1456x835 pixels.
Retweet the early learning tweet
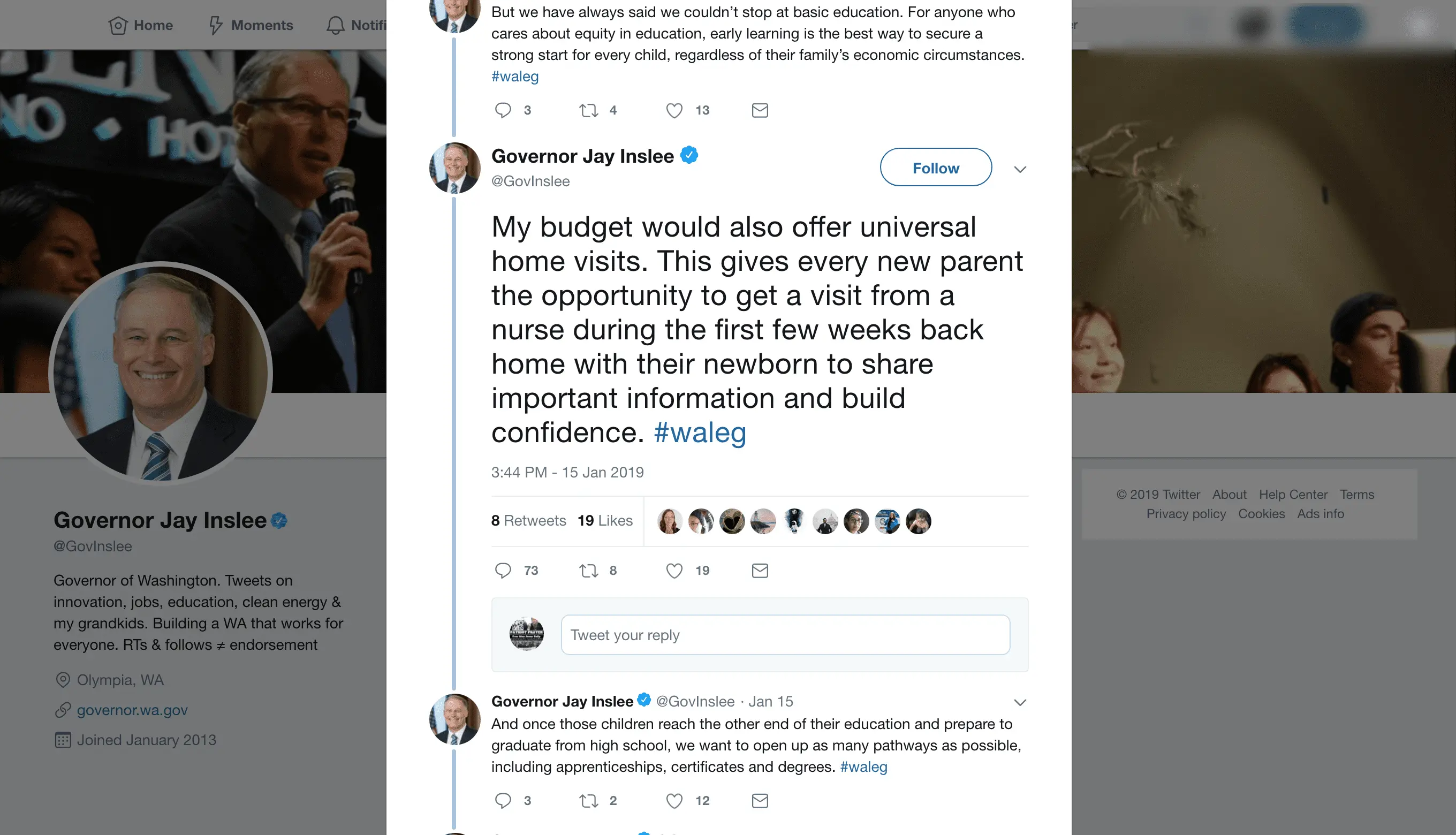(x=588, y=110)
